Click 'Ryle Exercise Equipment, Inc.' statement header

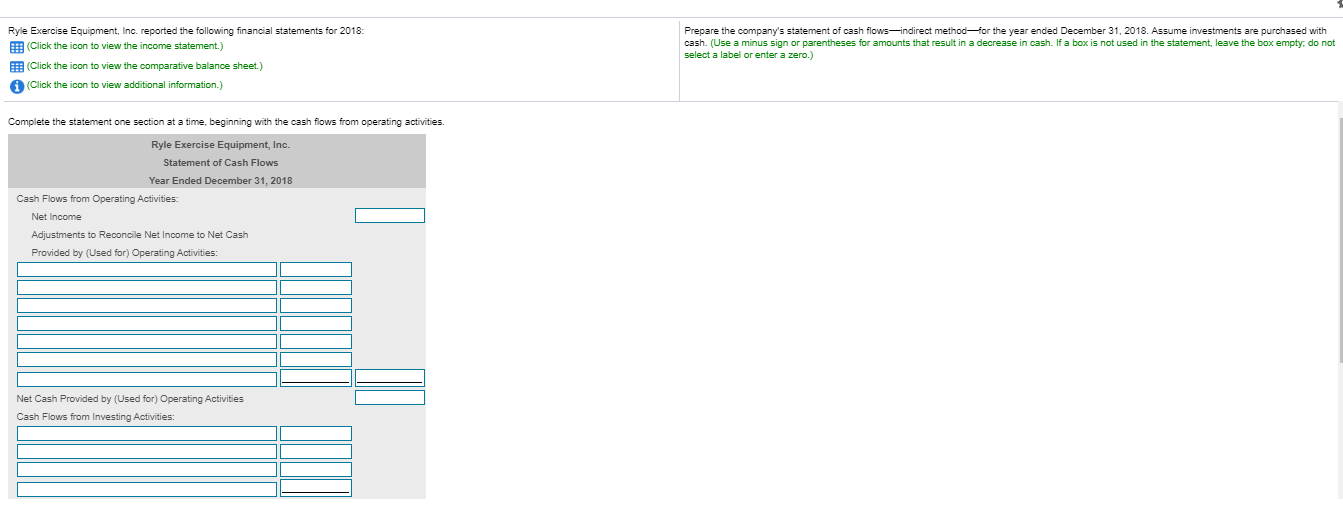pos(221,145)
